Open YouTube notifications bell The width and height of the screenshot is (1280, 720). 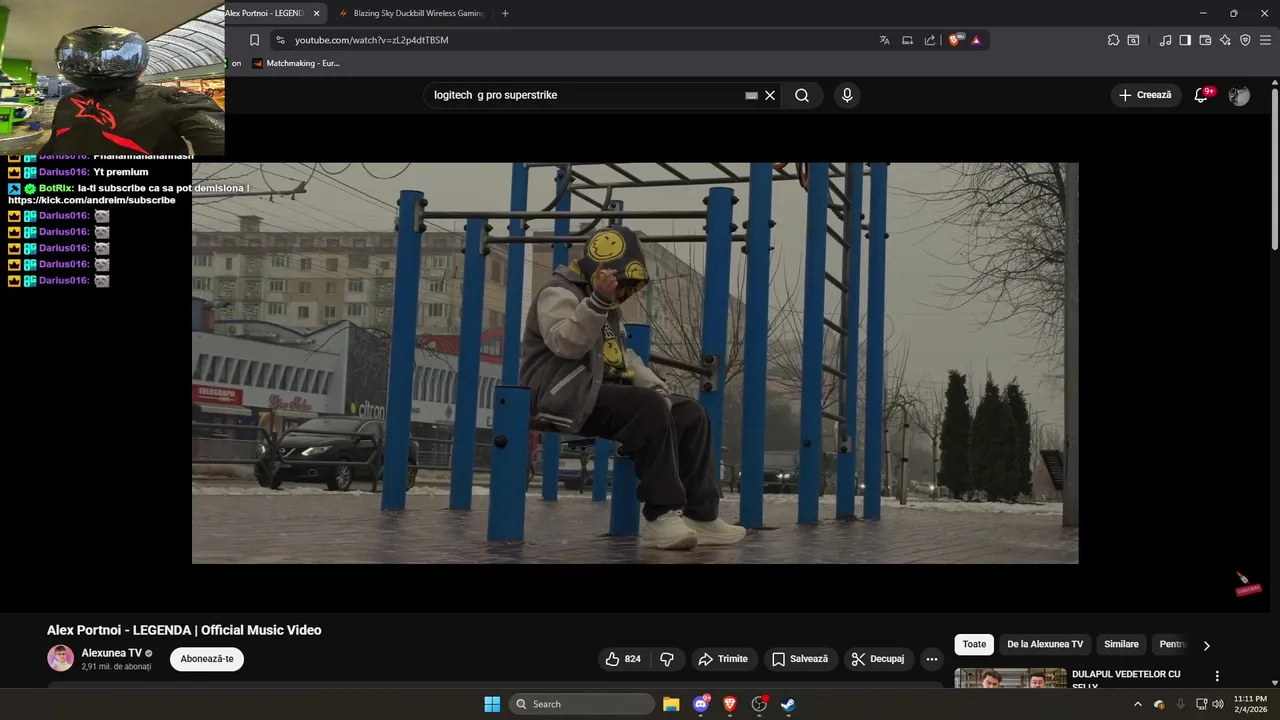pos(1202,95)
